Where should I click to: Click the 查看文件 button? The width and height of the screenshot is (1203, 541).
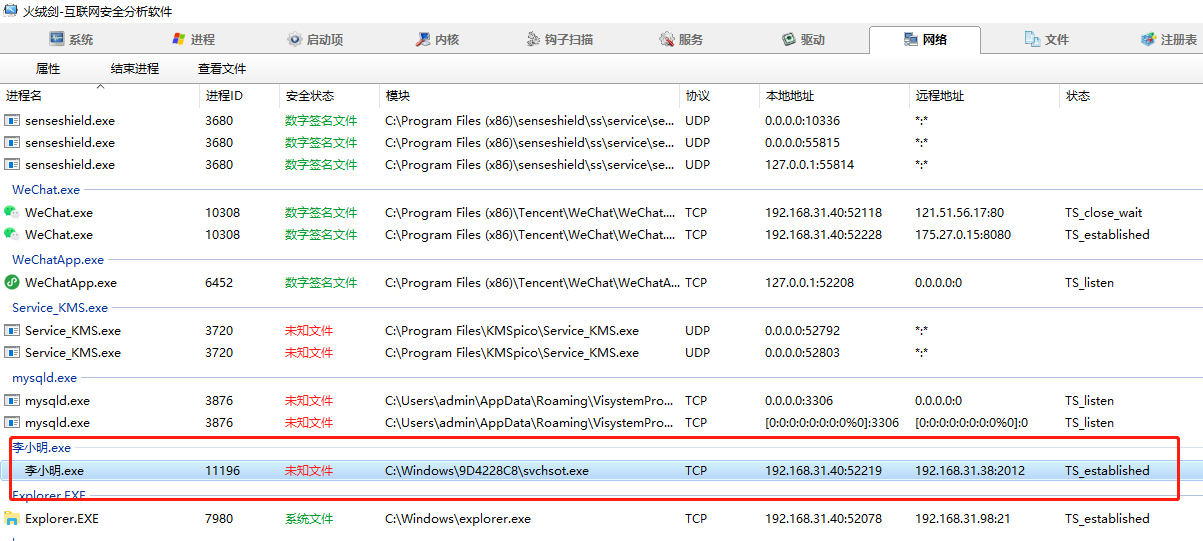pos(222,69)
